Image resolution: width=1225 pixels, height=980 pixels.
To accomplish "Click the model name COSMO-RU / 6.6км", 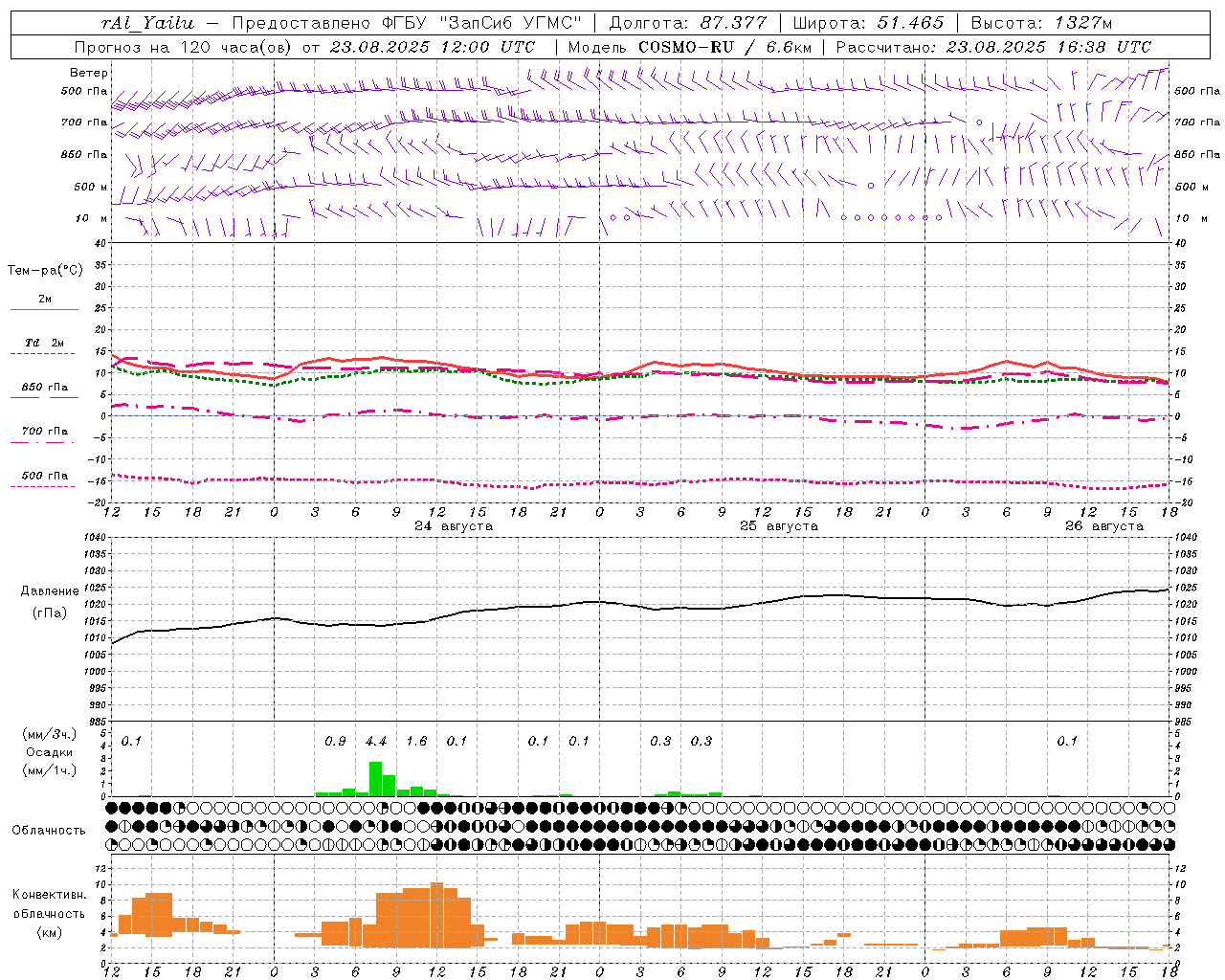I will click(x=725, y=47).
